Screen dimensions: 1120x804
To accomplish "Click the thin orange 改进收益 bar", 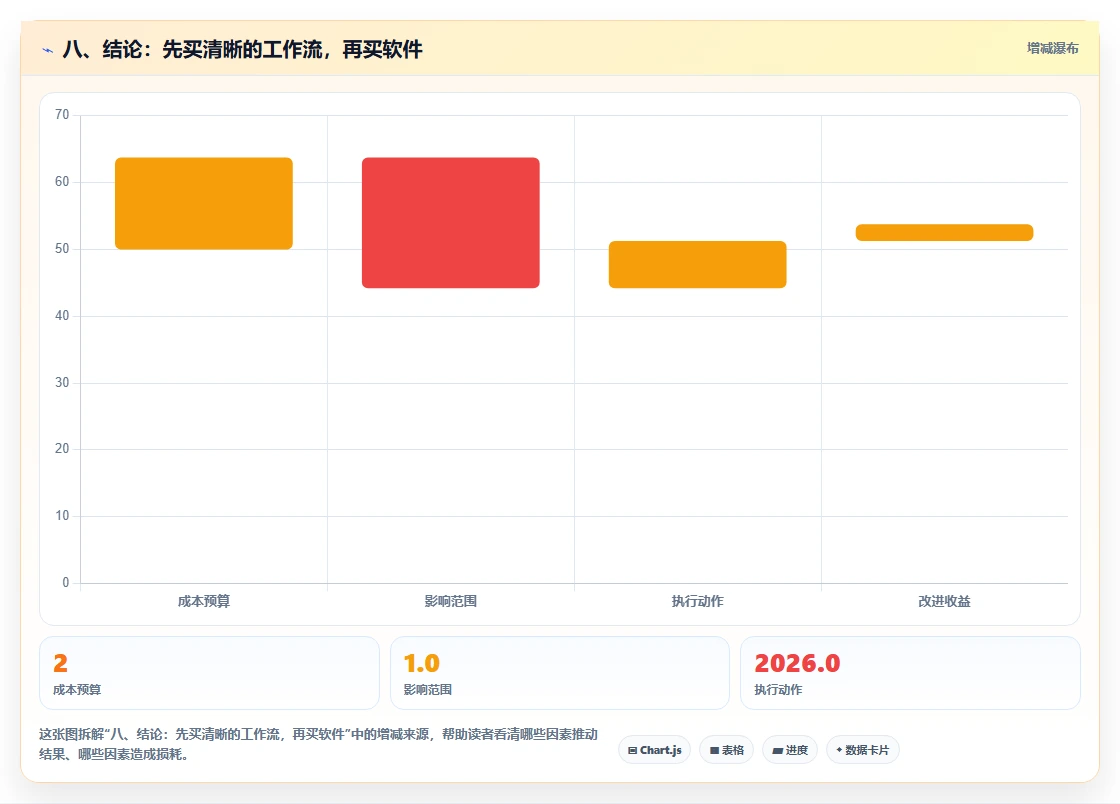I will (944, 232).
